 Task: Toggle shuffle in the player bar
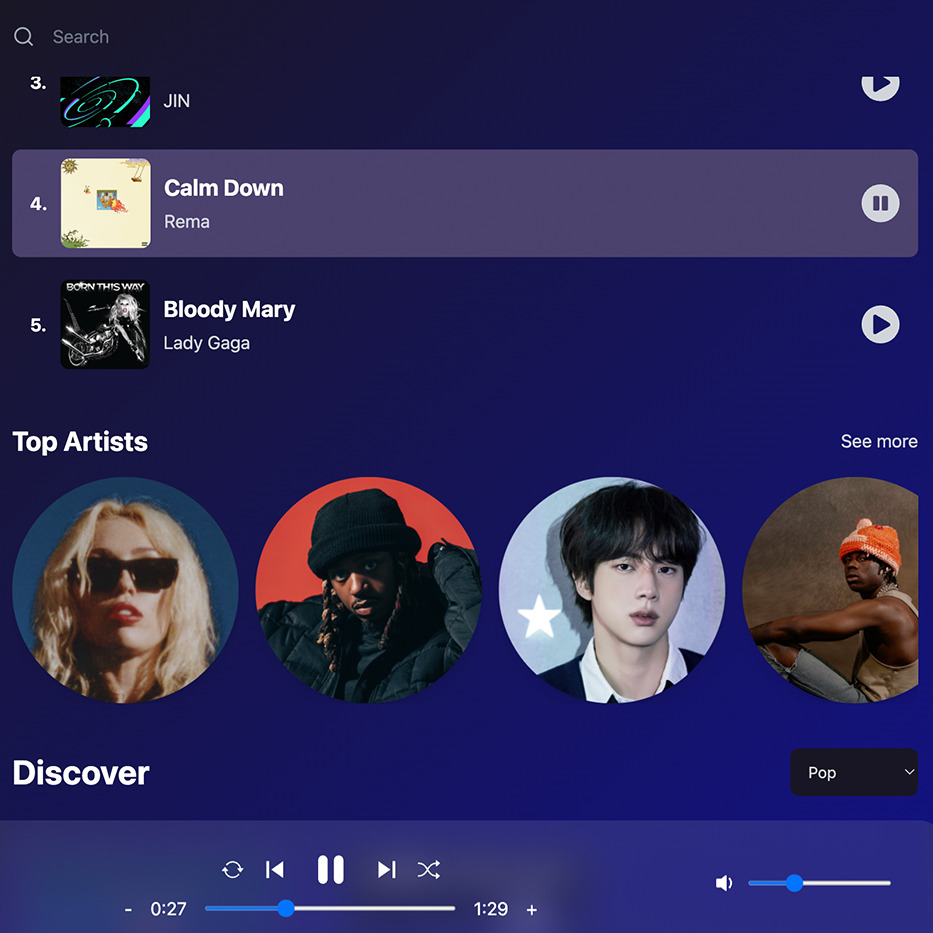pyautogui.click(x=428, y=870)
